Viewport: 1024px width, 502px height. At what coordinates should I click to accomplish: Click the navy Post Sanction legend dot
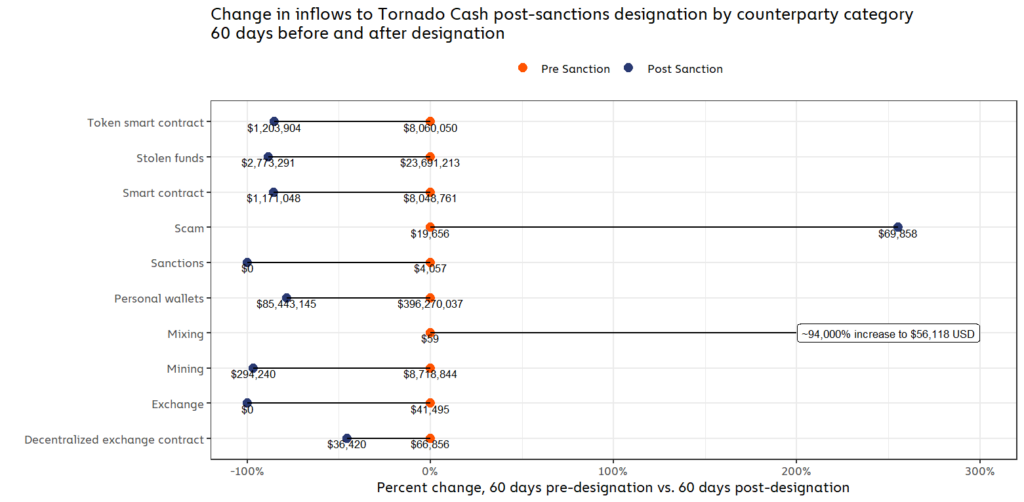point(629,69)
